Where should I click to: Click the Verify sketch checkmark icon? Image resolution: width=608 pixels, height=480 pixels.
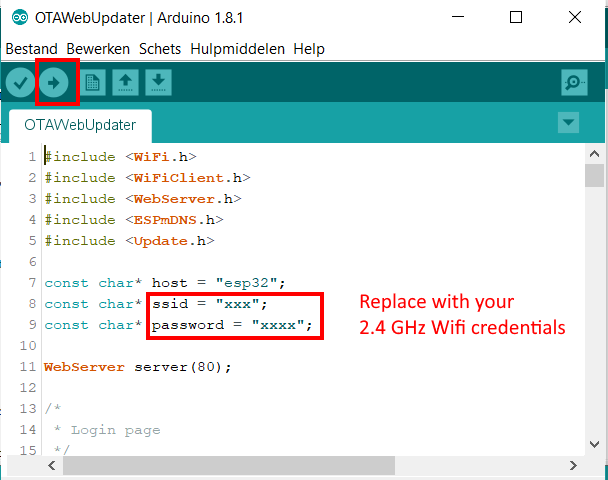20,82
